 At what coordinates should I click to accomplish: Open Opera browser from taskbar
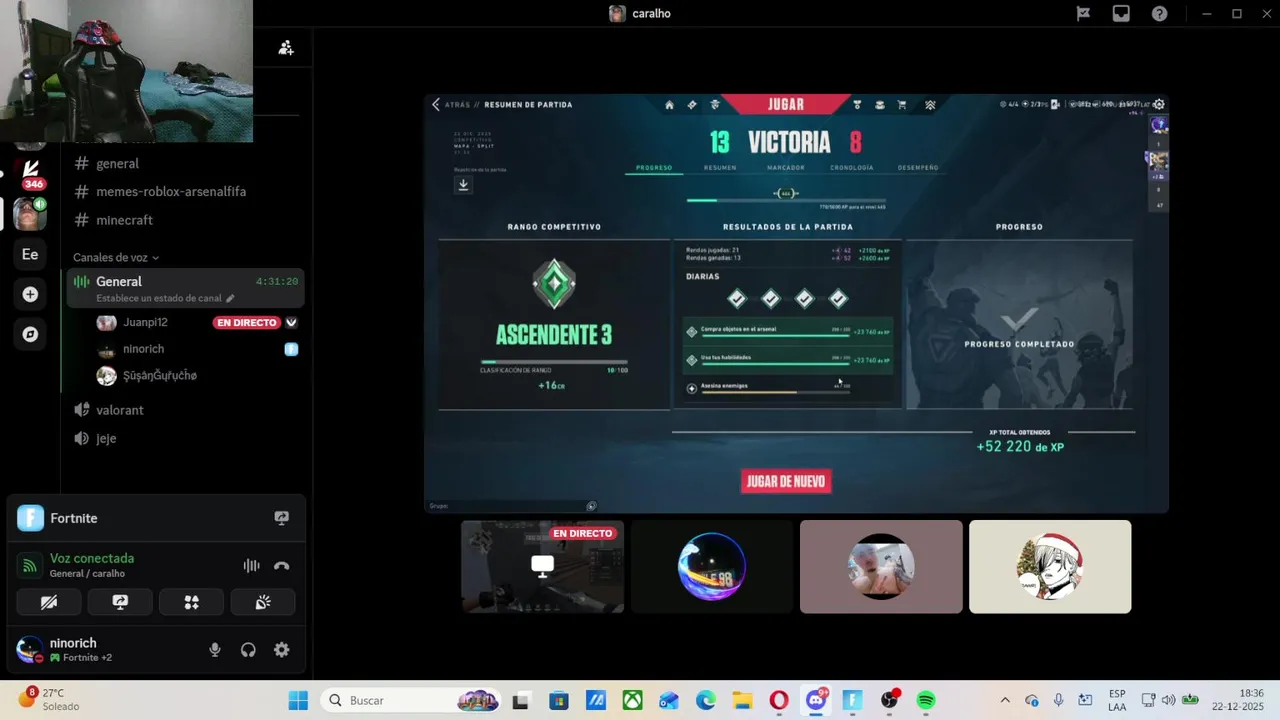pos(779,700)
